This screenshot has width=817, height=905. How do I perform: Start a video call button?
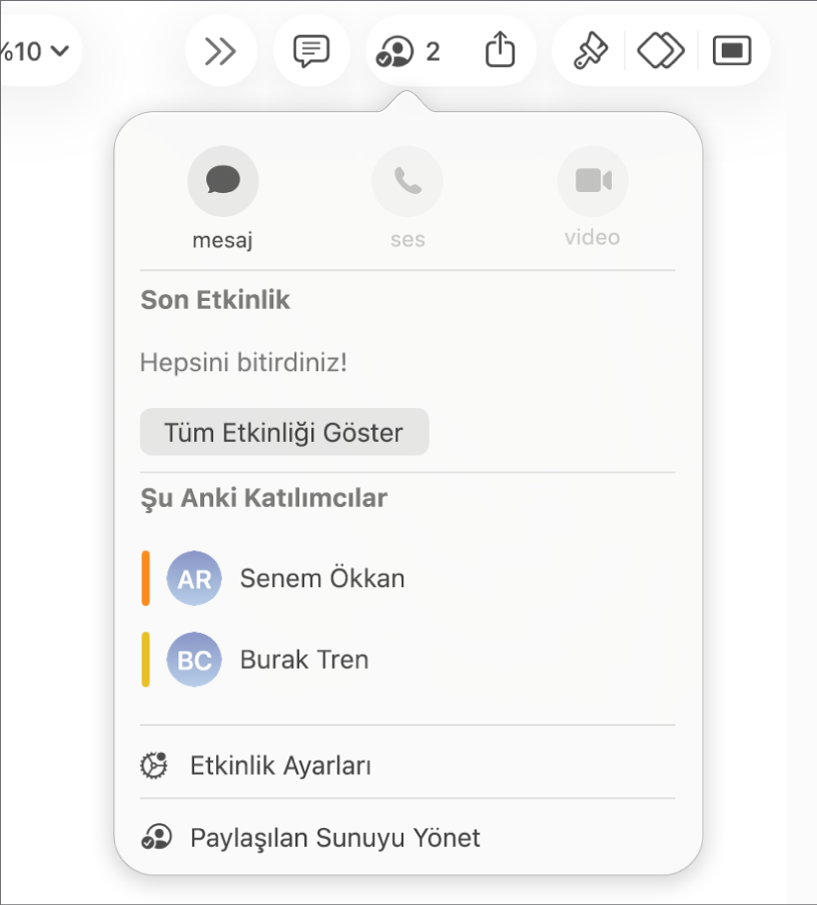[x=593, y=181]
